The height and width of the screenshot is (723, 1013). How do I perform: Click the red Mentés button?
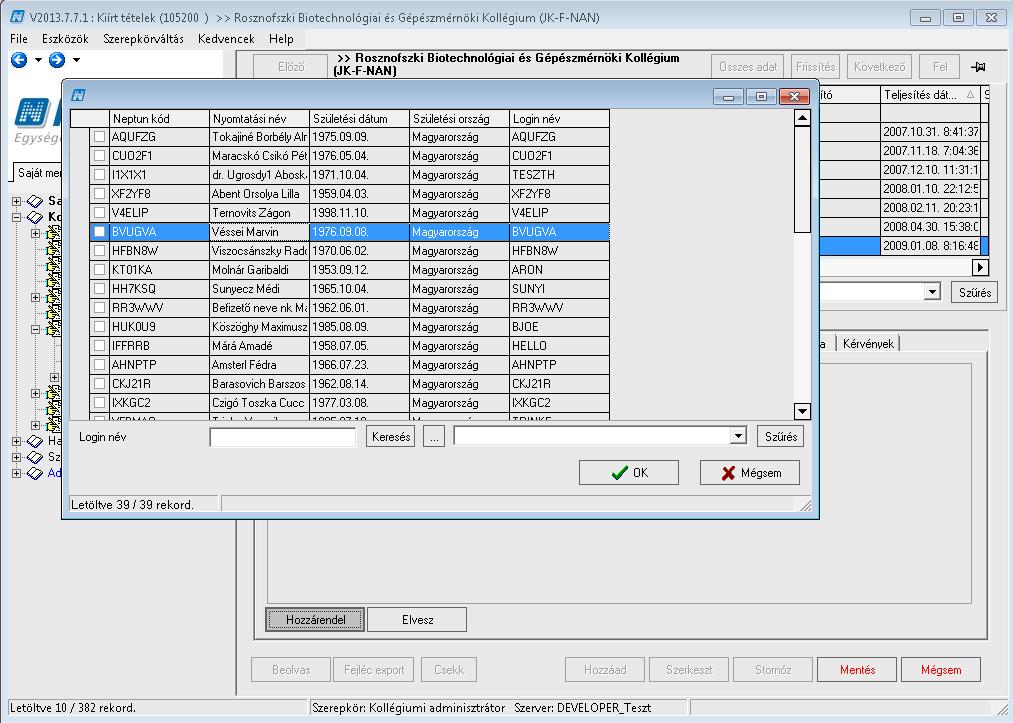(857, 670)
